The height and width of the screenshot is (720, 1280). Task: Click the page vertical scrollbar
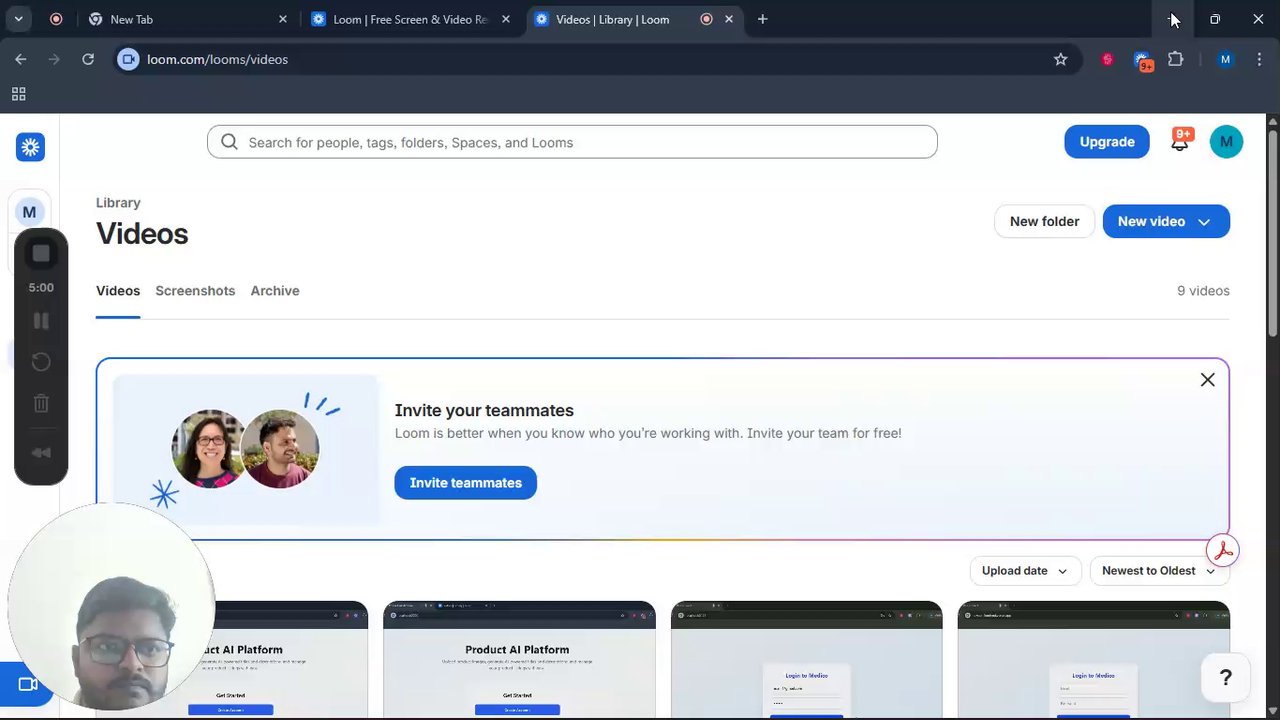(x=1272, y=232)
